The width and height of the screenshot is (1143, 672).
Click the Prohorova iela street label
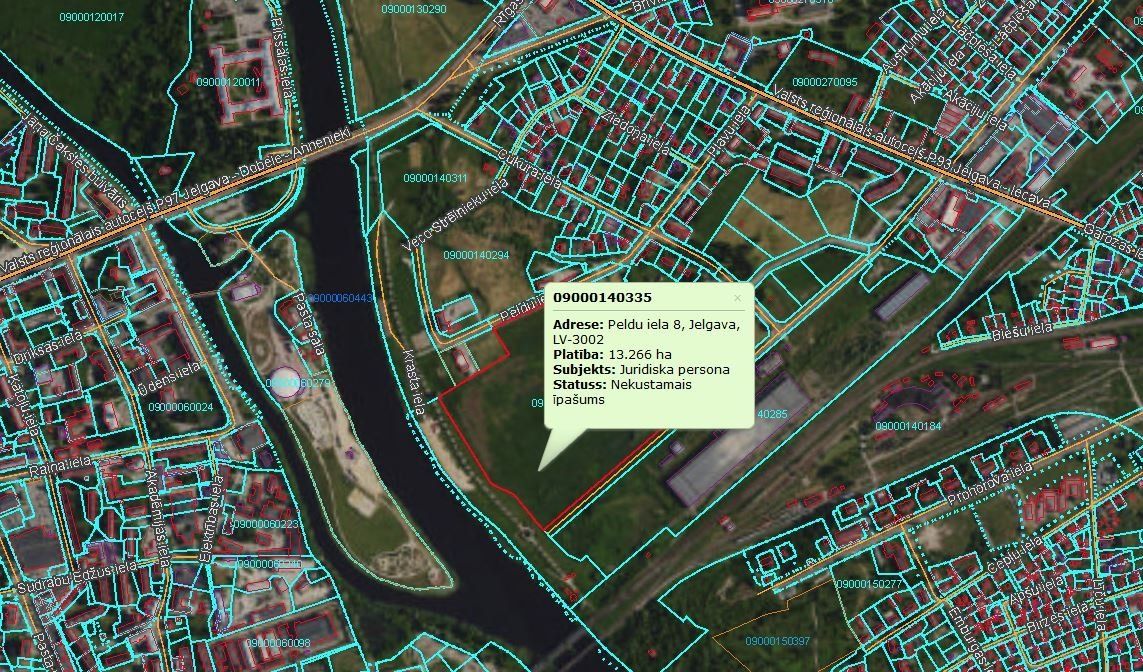(990, 484)
